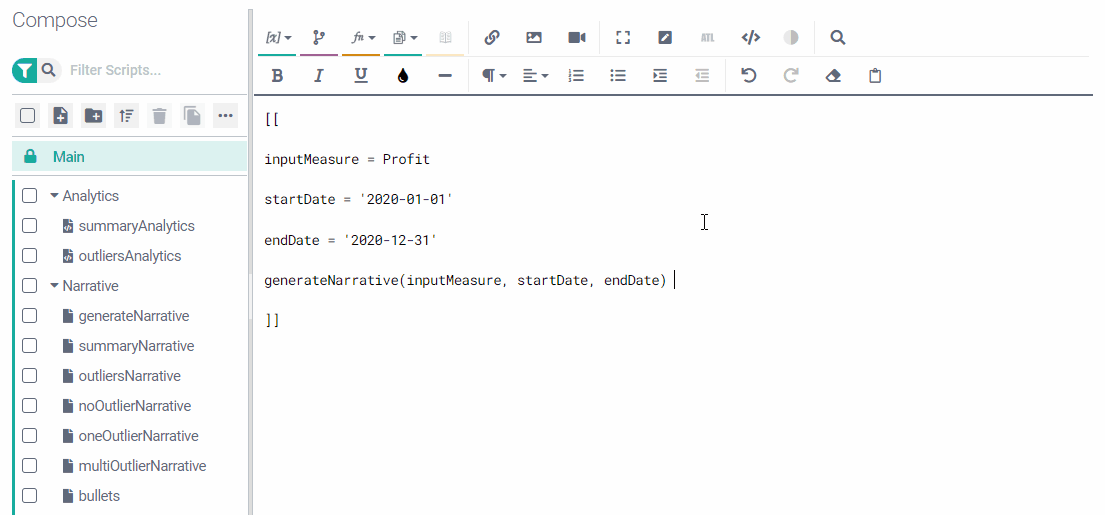Click the half-circle contrast icon
This screenshot has width=1105, height=515.
(791, 38)
